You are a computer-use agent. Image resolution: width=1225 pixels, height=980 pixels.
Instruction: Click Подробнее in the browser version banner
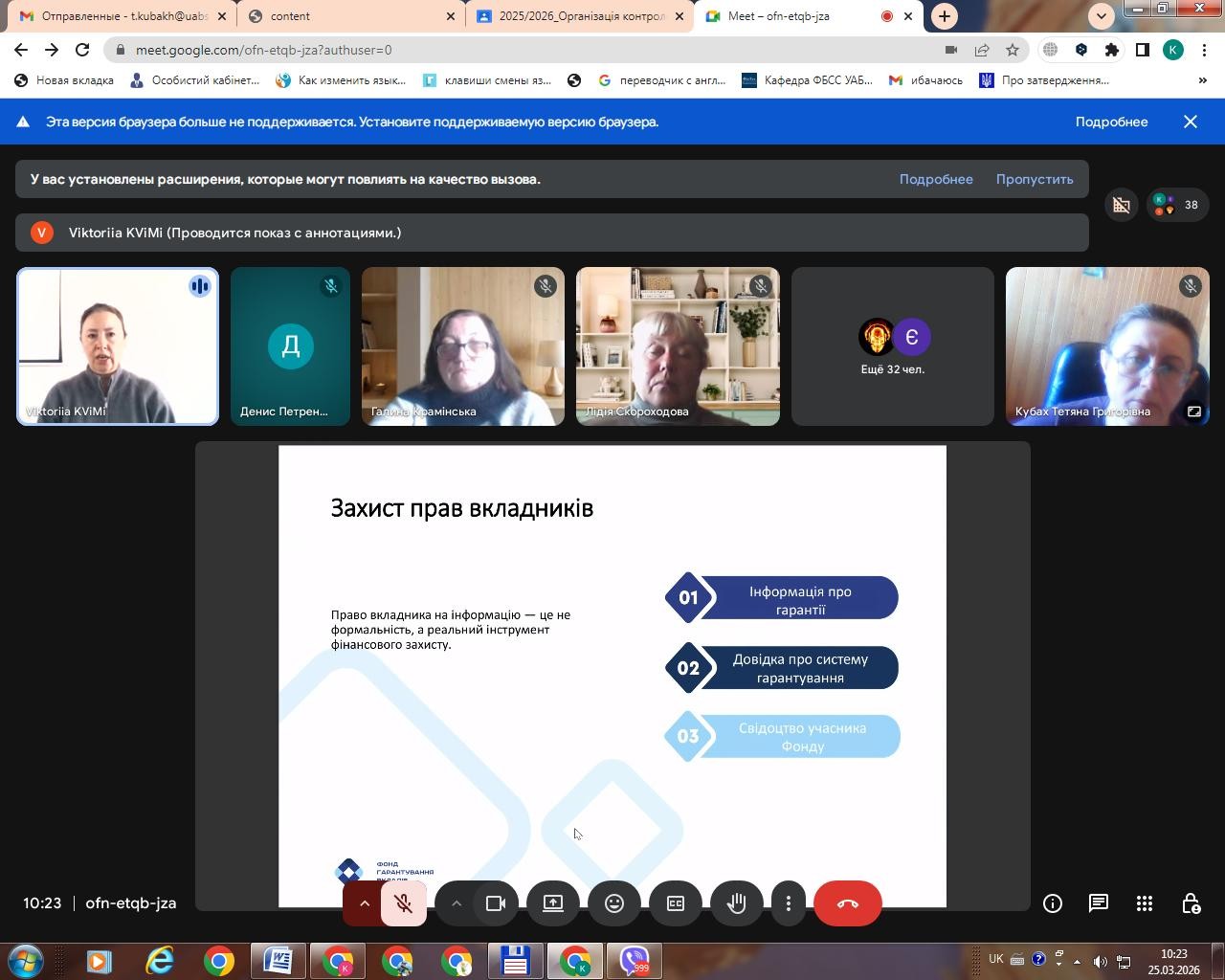pos(1111,122)
